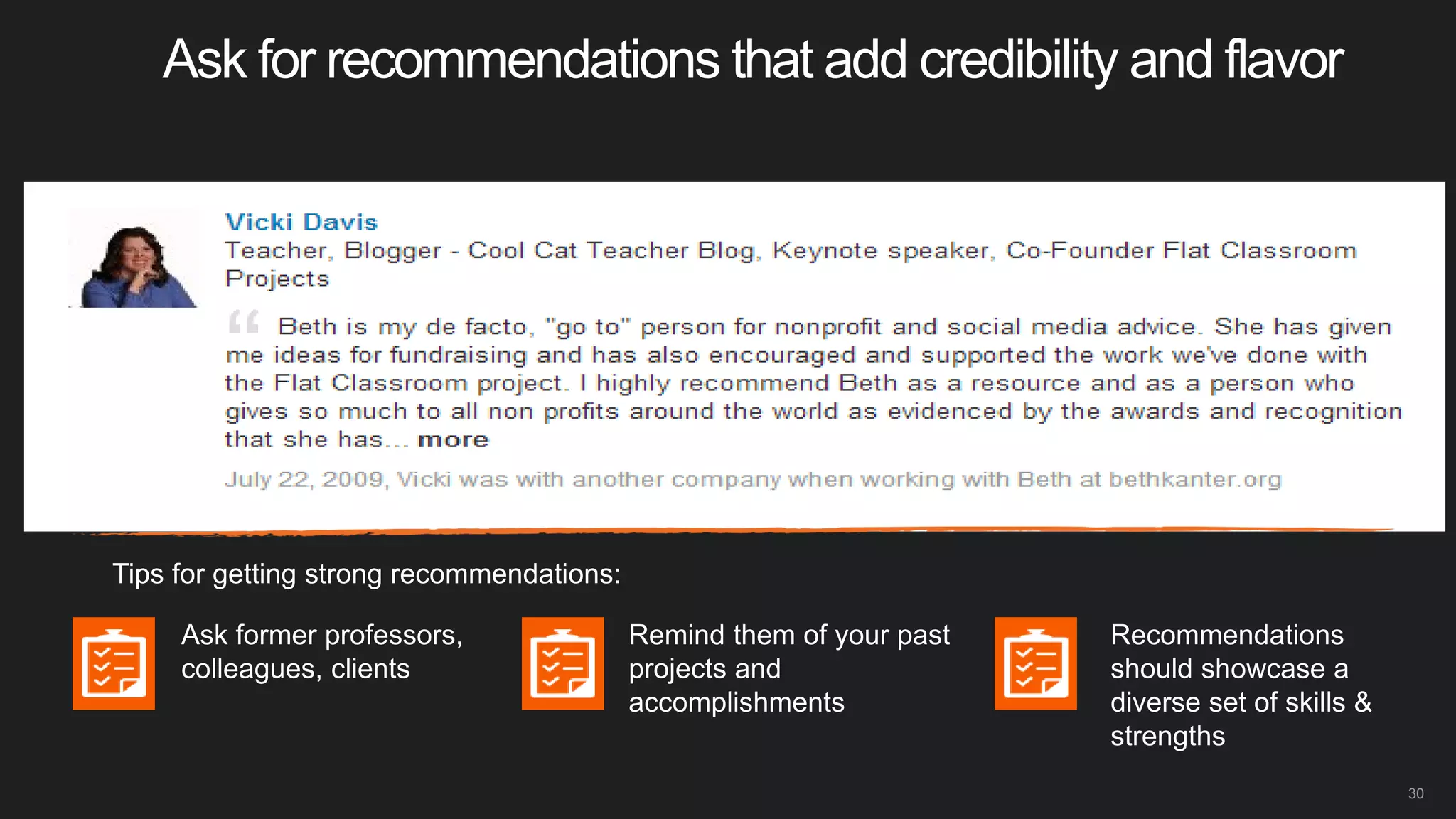Viewport: 1456px width, 819px height.
Task: Click the slide number 30
Action: (x=1415, y=793)
